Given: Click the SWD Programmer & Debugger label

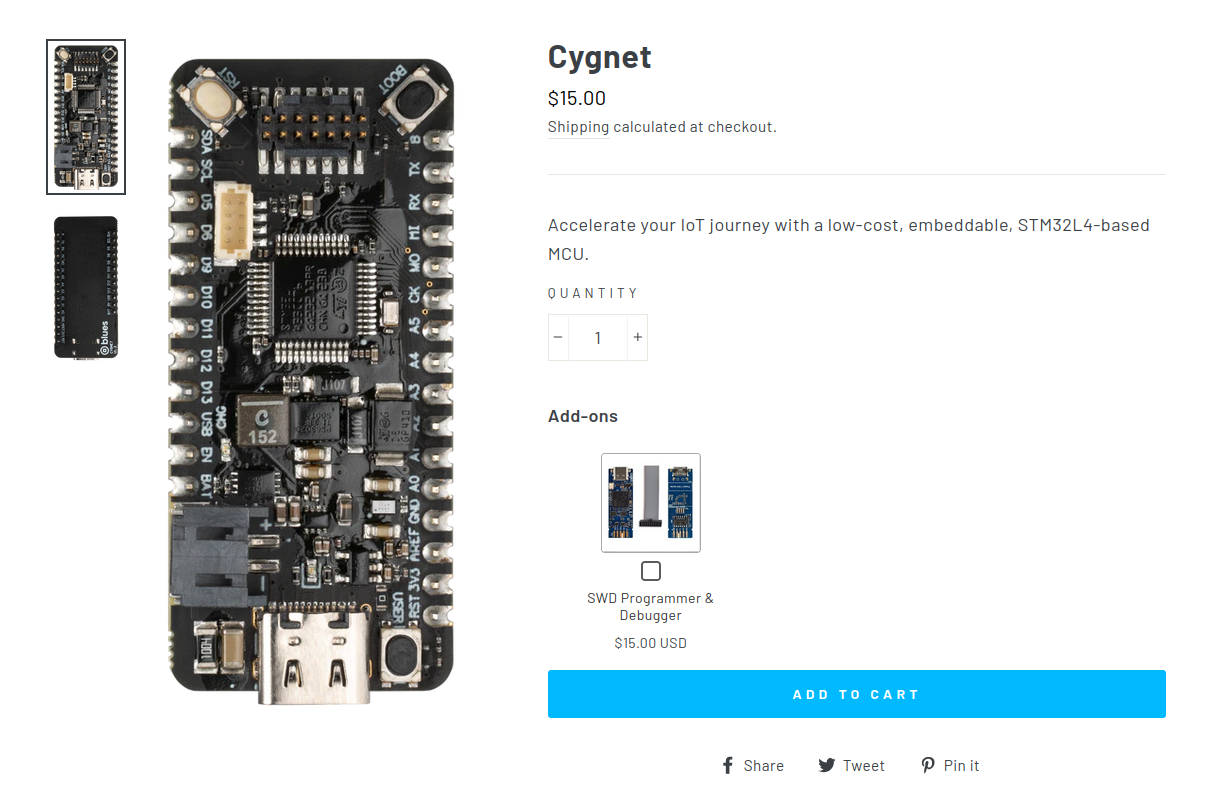Looking at the screenshot, I should pos(651,607).
